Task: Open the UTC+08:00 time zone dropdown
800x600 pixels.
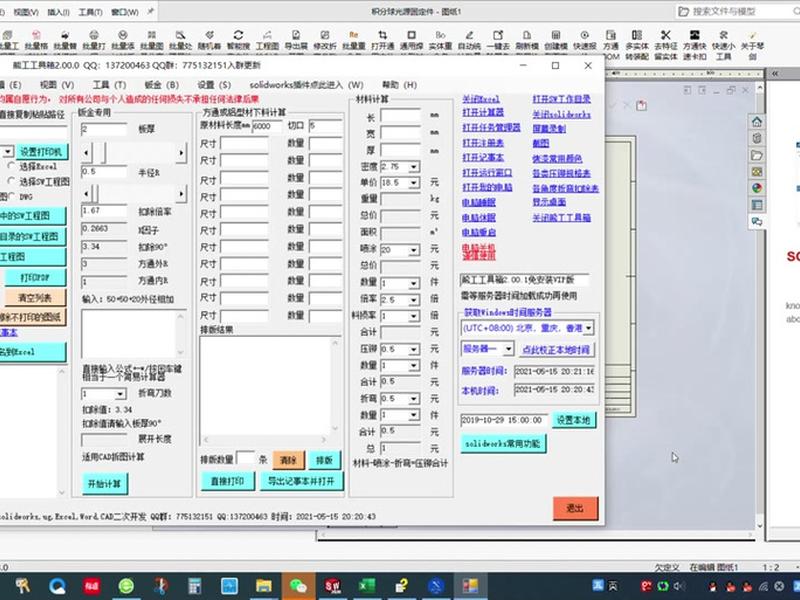Action: (x=588, y=328)
